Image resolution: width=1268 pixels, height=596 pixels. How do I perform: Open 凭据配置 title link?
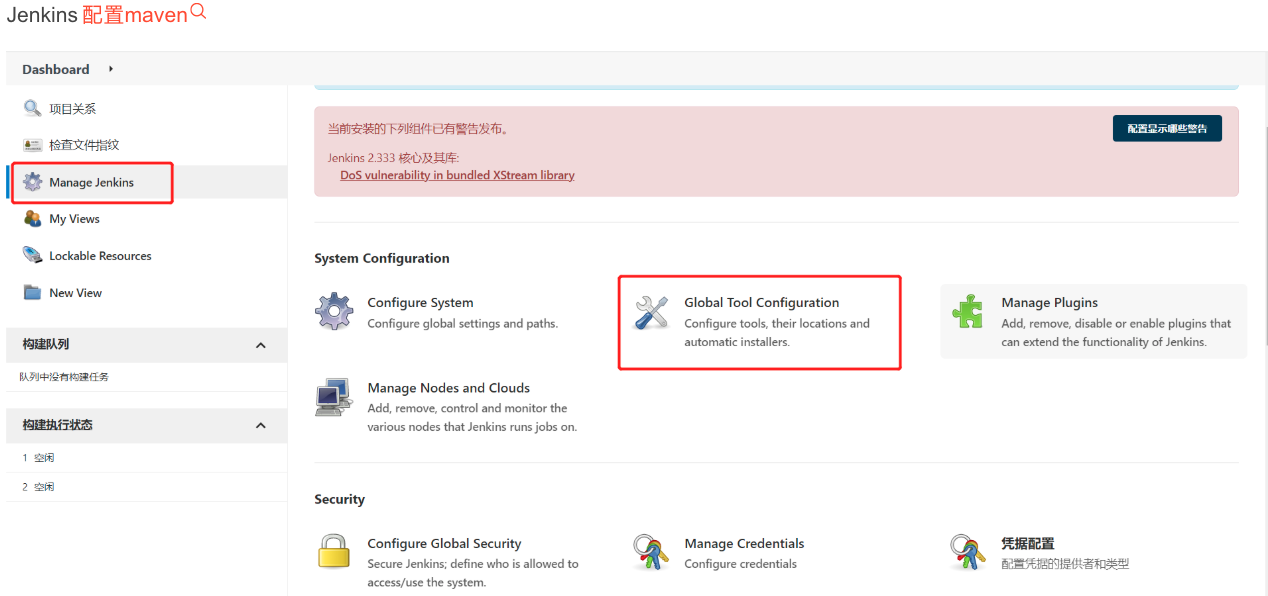(1028, 543)
